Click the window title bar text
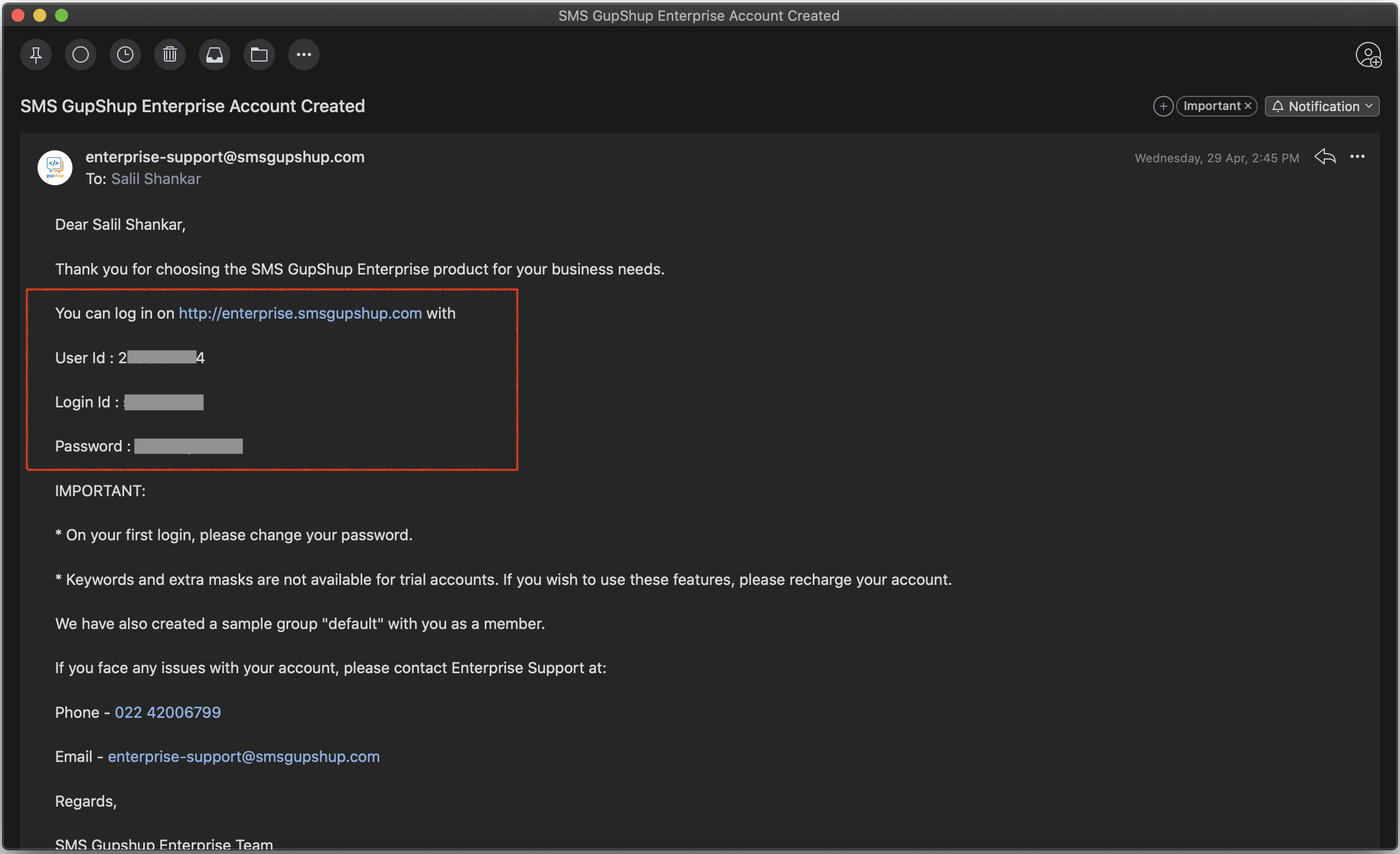The width and height of the screenshot is (1400, 854). tap(699, 15)
